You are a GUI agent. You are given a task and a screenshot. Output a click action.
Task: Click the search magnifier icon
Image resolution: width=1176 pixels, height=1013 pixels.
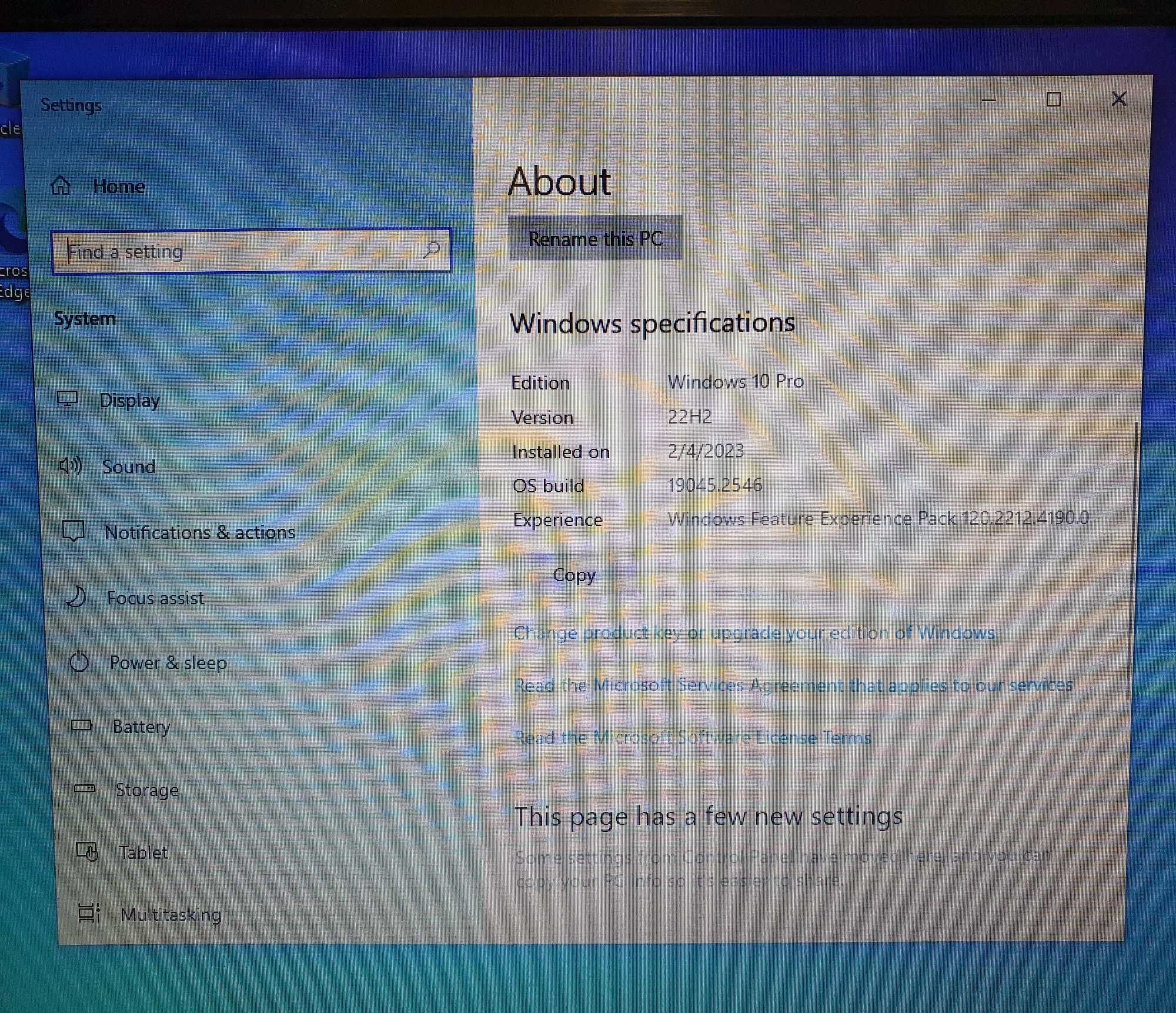pos(432,249)
